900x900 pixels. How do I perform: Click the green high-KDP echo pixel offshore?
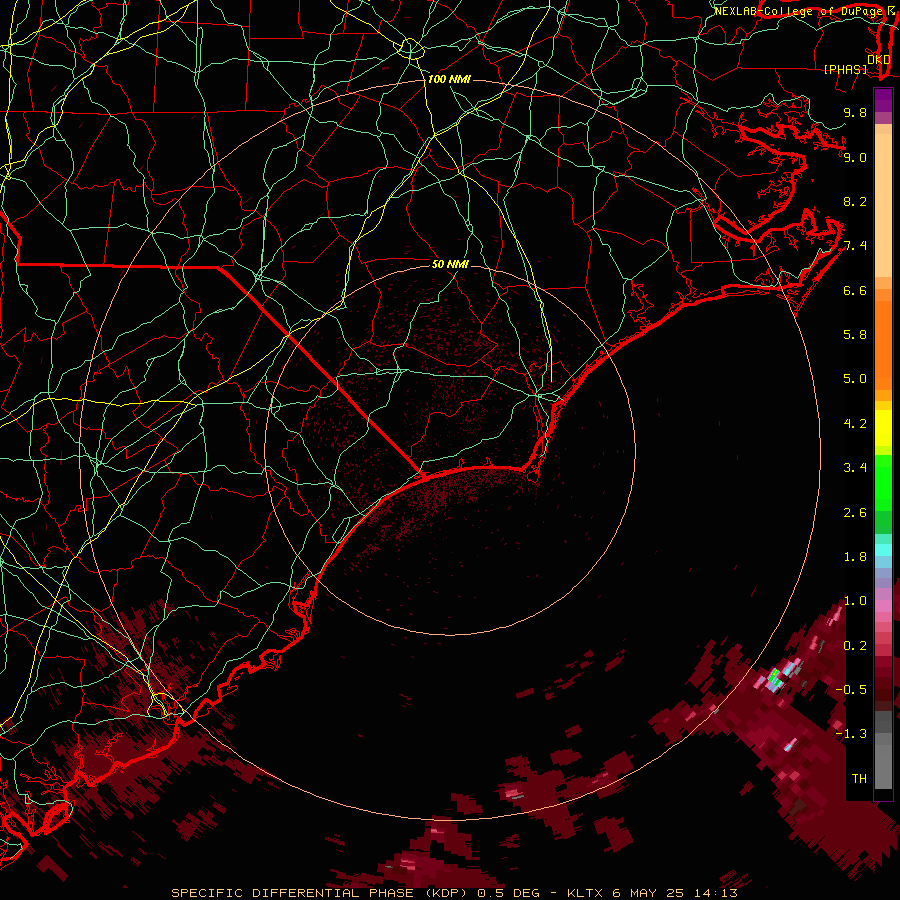774,675
